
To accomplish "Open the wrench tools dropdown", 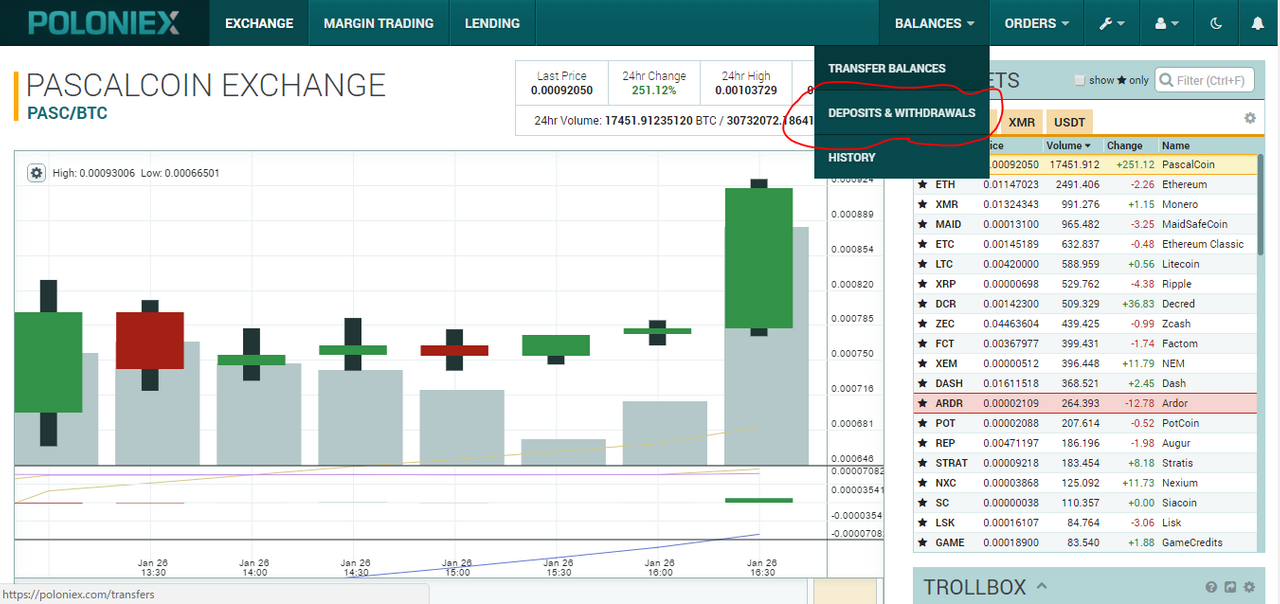I will click(1112, 23).
